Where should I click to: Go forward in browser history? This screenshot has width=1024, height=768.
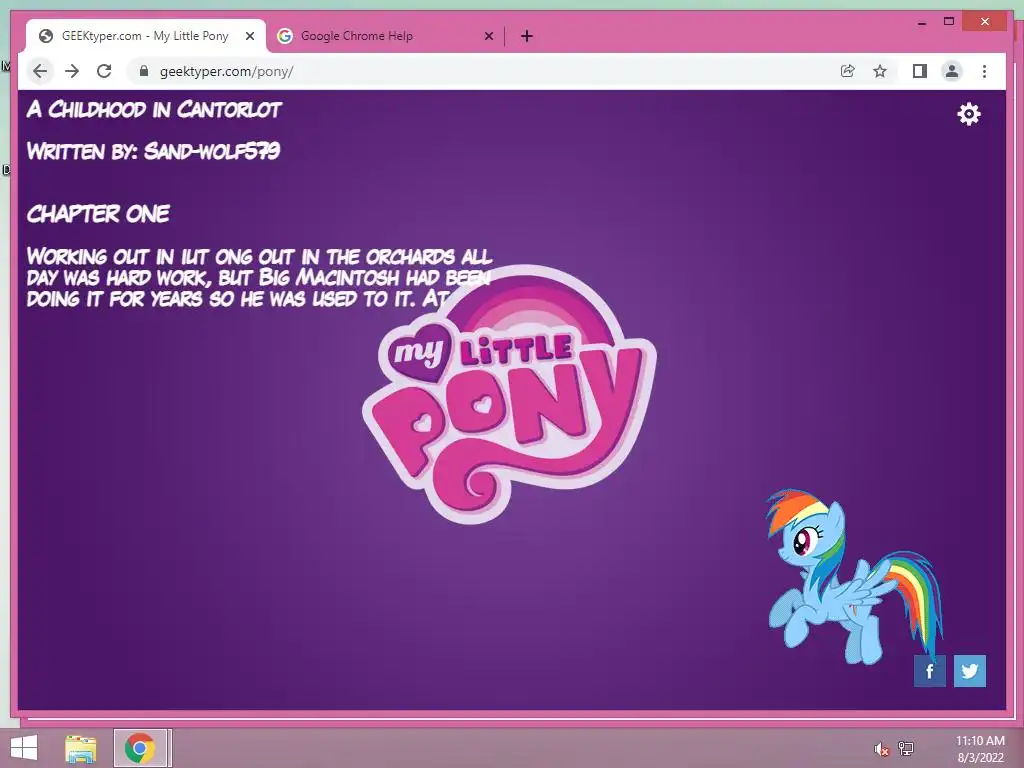[72, 71]
